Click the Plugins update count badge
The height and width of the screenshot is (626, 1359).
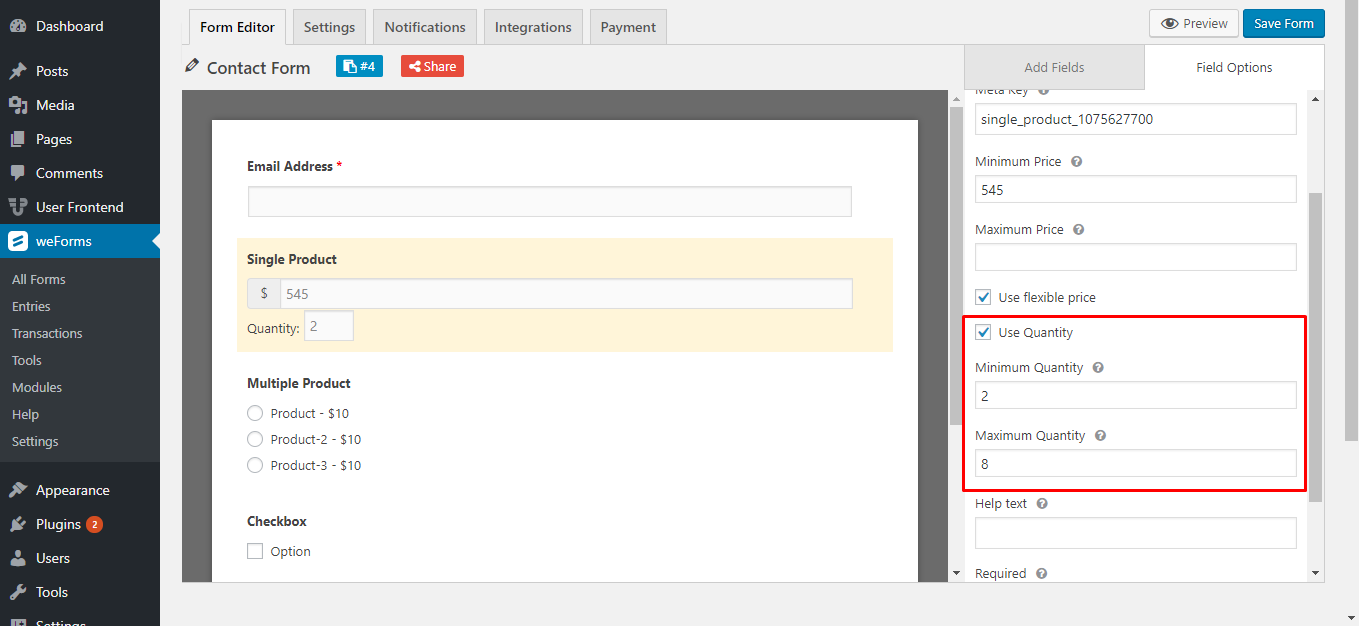(x=94, y=524)
